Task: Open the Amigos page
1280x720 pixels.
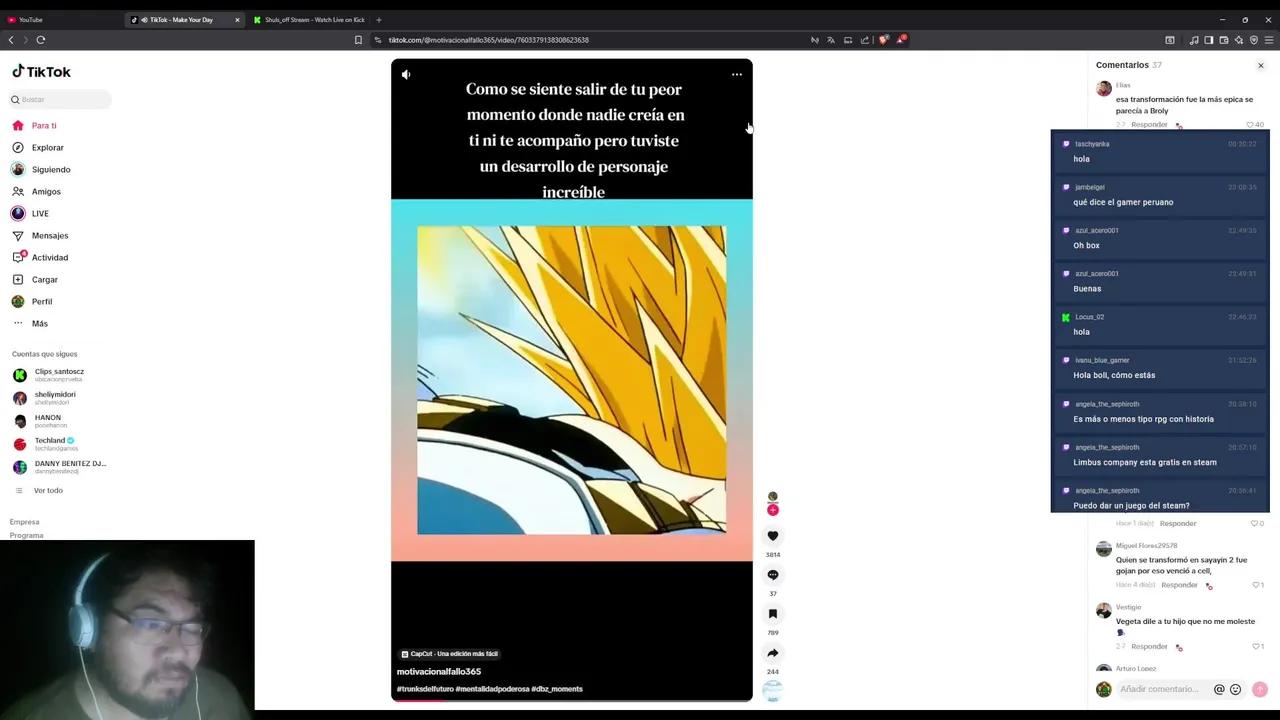Action: click(x=36, y=192)
